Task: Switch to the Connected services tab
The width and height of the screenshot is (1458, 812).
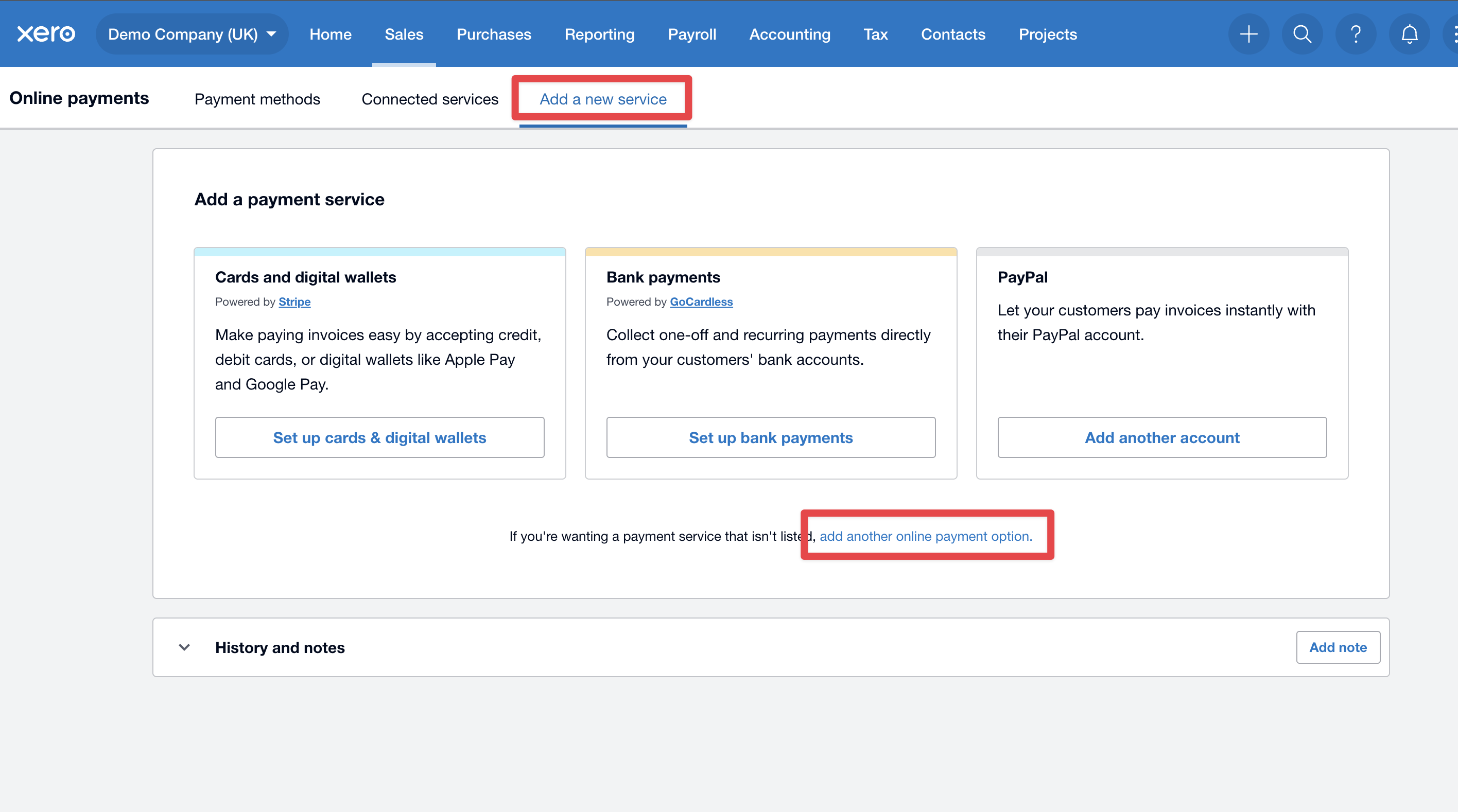Action: click(x=429, y=99)
